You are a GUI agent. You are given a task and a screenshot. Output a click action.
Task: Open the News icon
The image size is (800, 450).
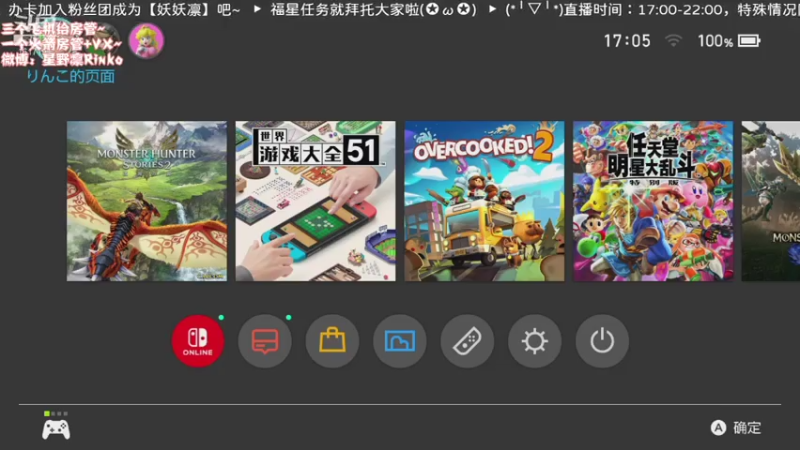[x=265, y=341]
